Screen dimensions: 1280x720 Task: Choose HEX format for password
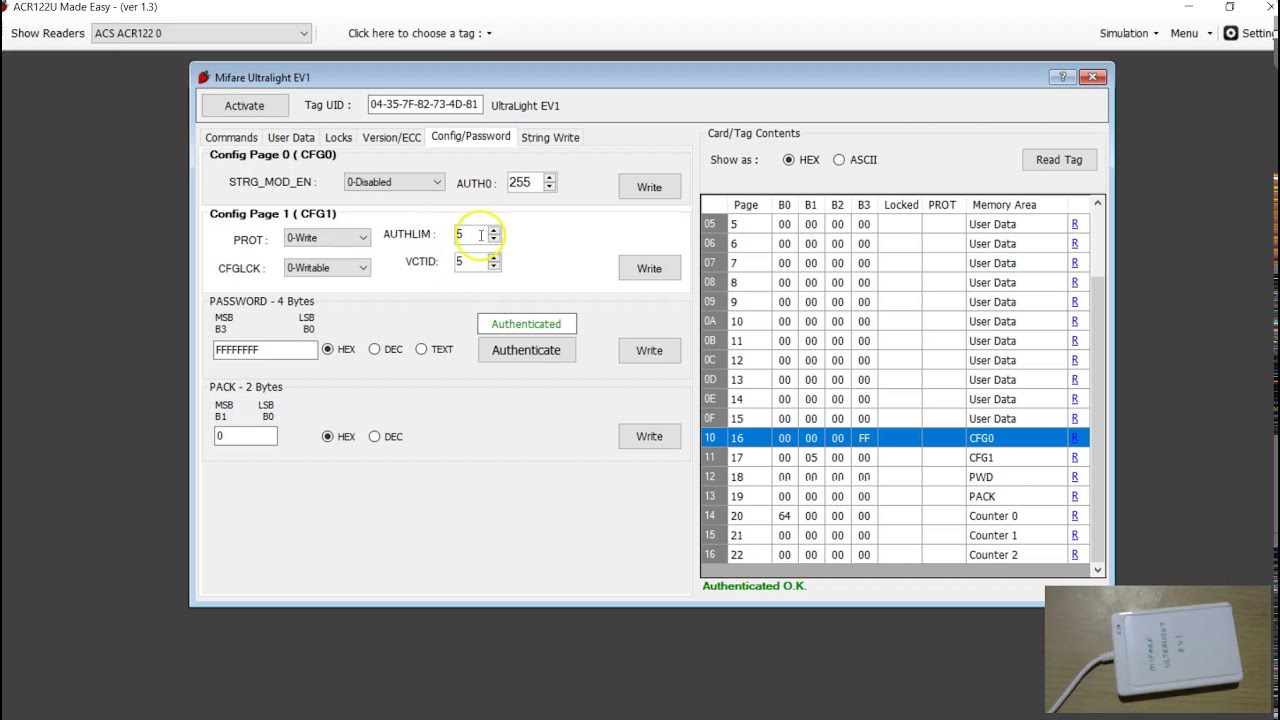tap(327, 349)
